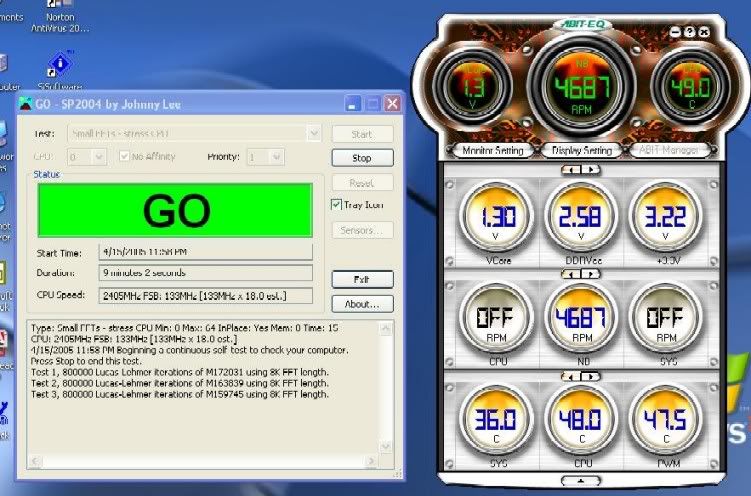
Task: Open Norton AntiVirus desktop shortcut
Action: click(x=61, y=17)
